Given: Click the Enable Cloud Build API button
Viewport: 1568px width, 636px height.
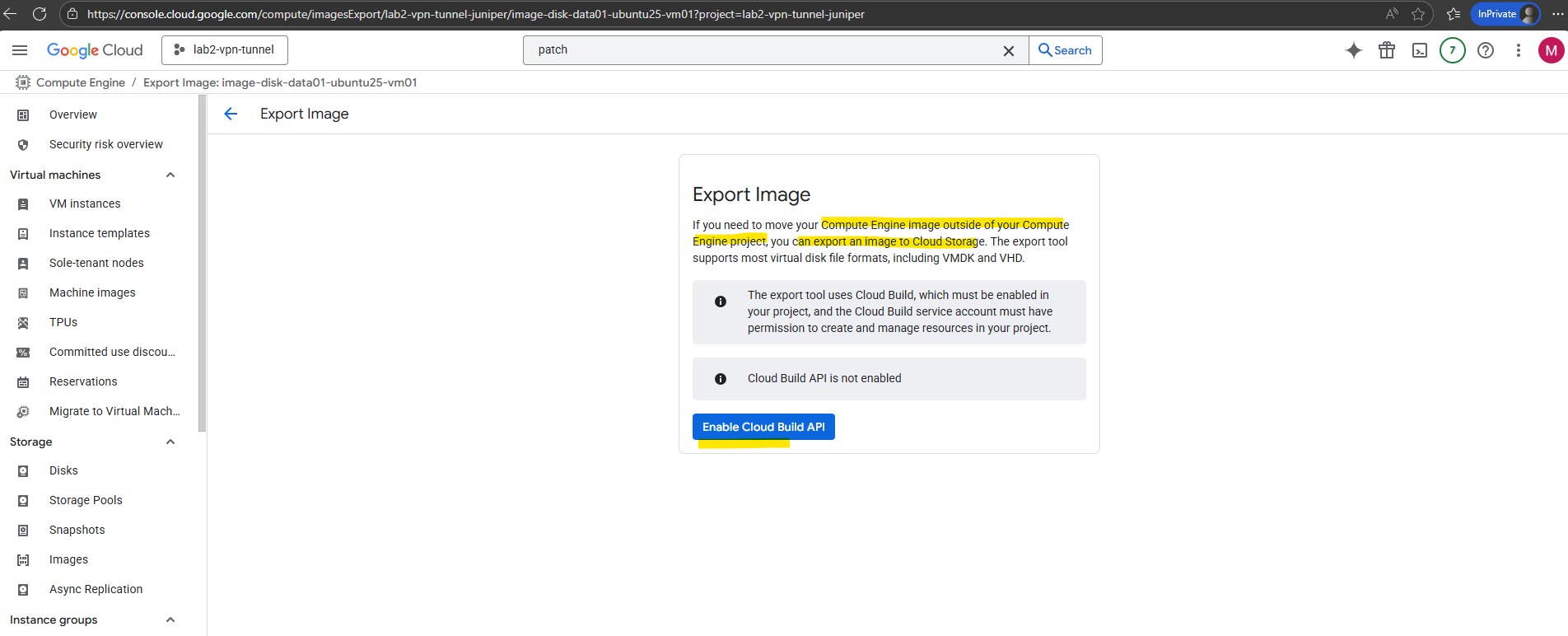Looking at the screenshot, I should pos(763,427).
